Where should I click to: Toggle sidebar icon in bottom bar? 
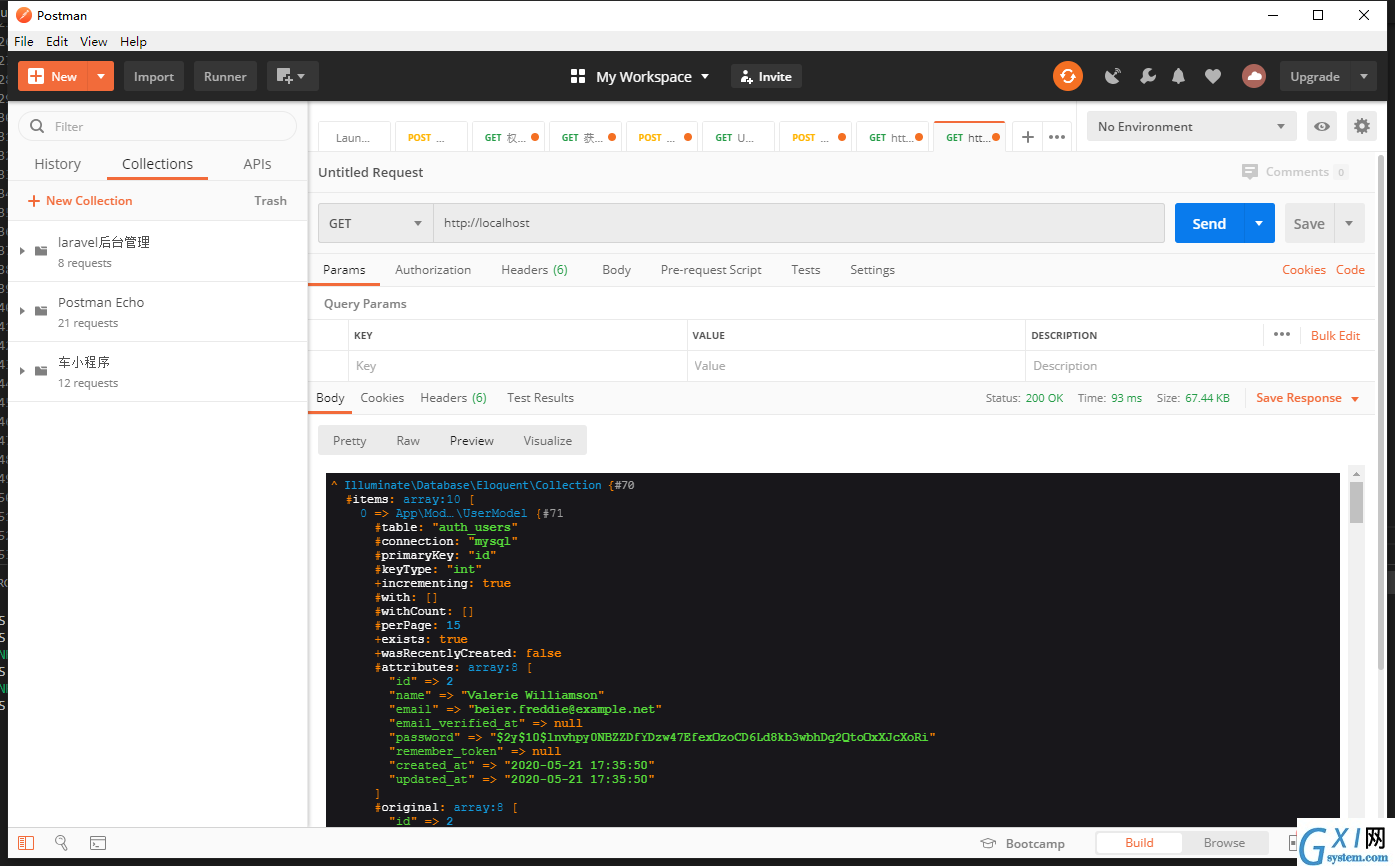(26, 843)
